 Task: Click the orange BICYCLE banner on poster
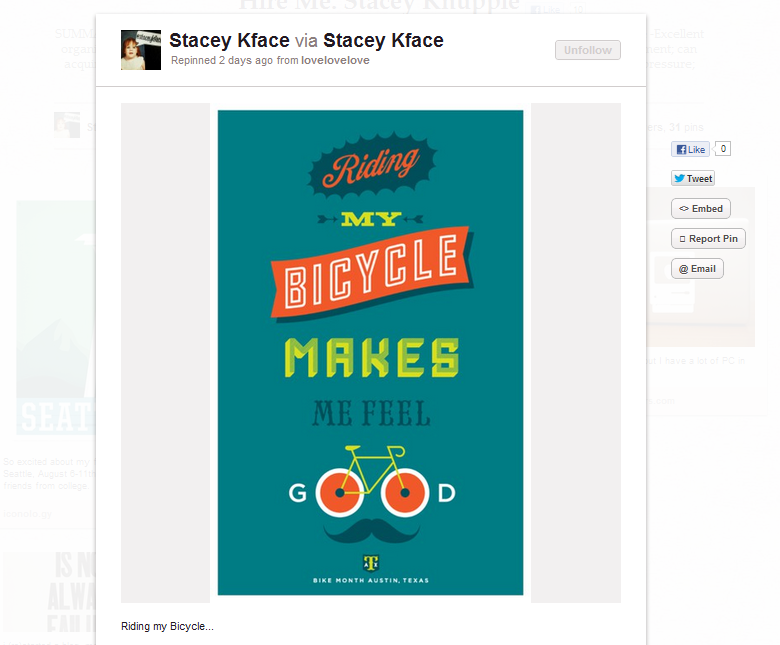pos(372,271)
